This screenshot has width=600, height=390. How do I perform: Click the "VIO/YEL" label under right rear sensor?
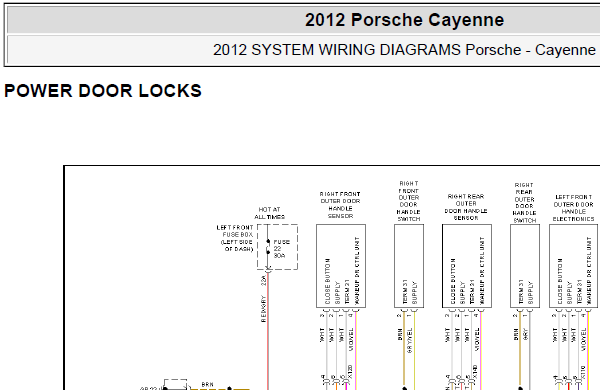477,339
